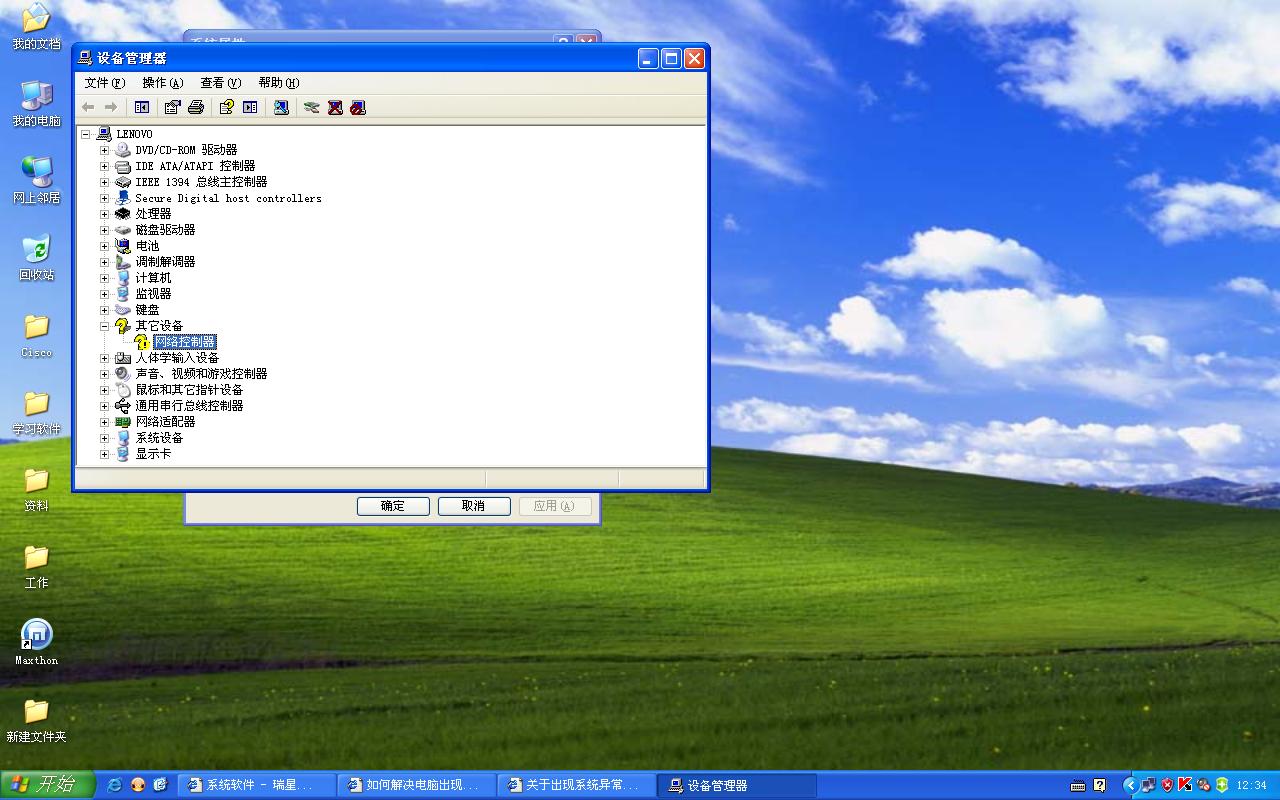Expand the DVD/CD-ROM 驱动器 node
This screenshot has width=1280, height=800.
[104, 150]
